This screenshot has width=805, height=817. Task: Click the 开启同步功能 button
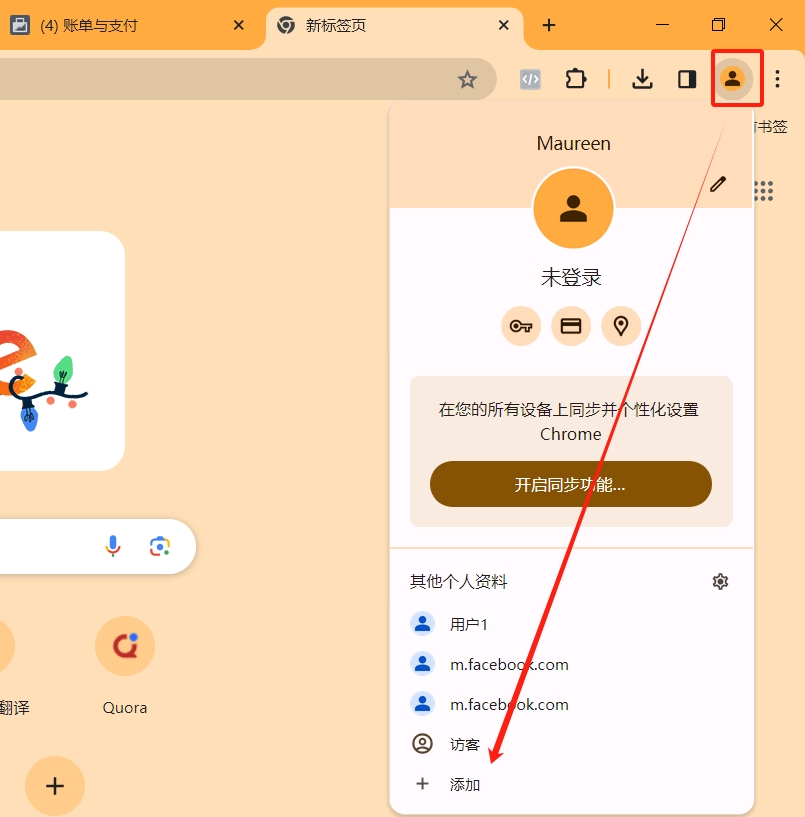(571, 484)
